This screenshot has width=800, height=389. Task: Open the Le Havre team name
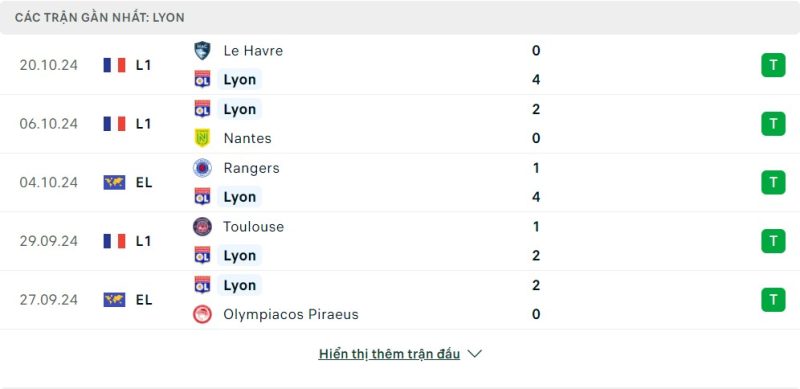253,51
